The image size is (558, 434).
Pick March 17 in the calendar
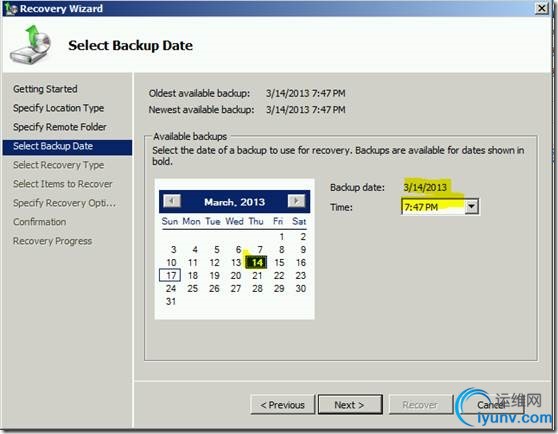170,275
